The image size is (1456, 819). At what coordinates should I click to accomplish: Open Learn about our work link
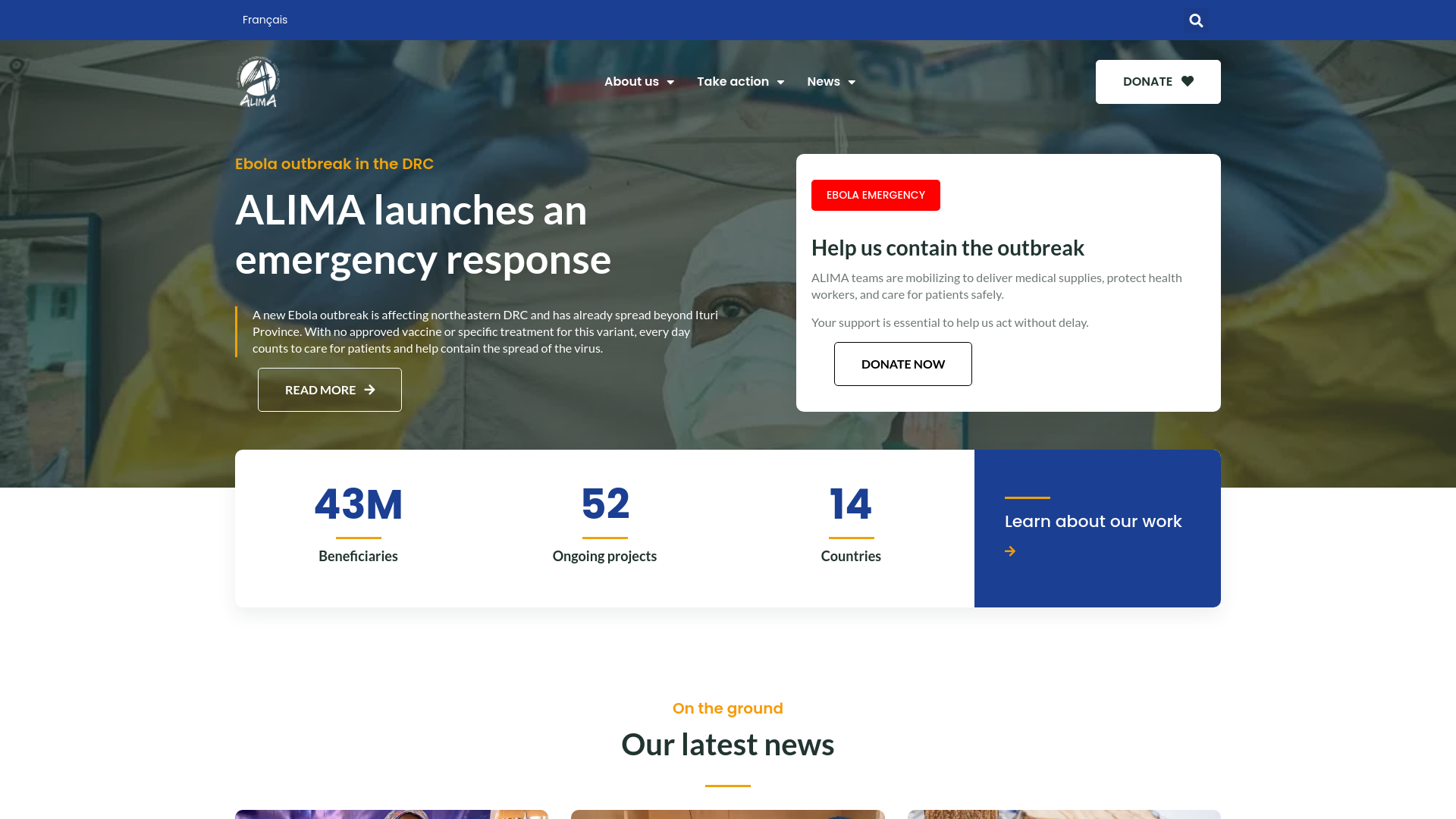(x=1093, y=522)
